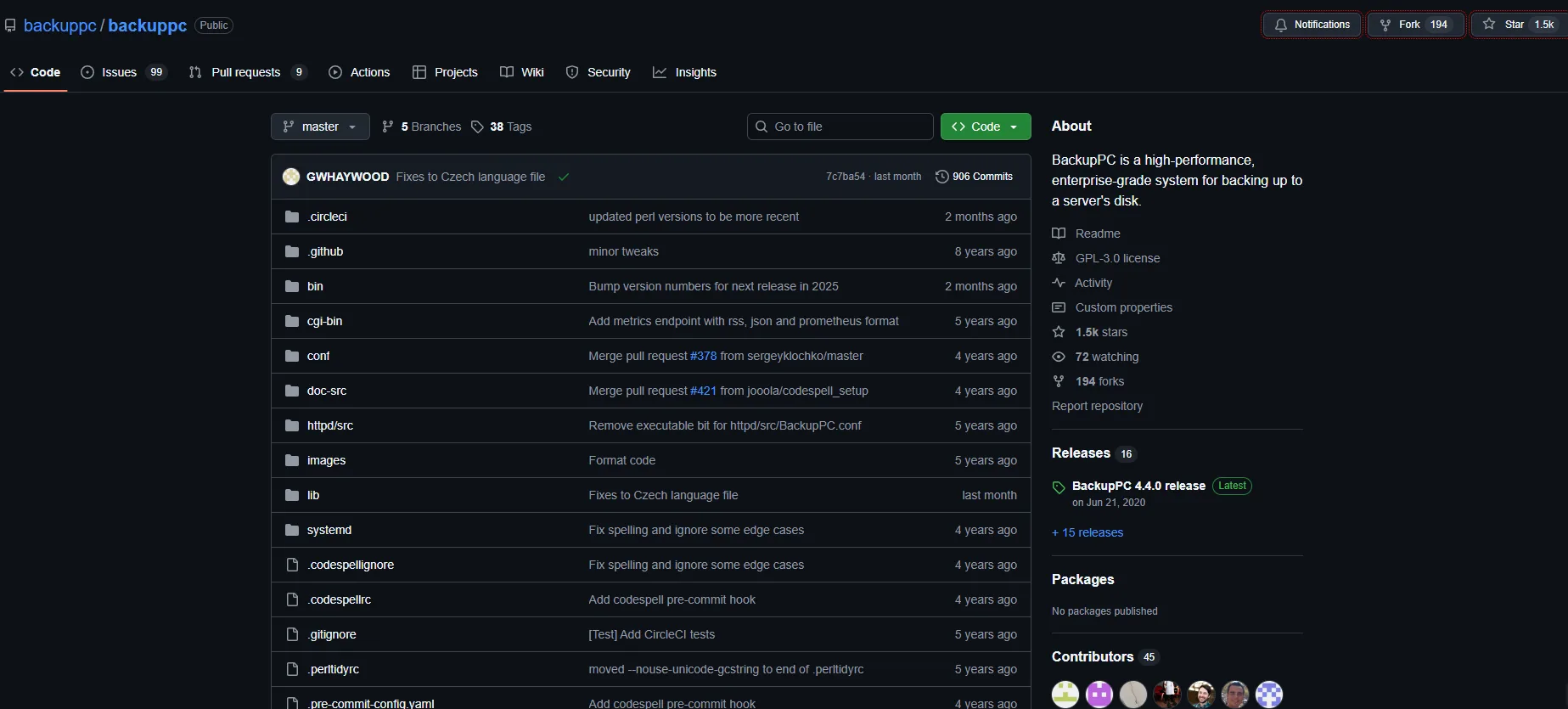Image resolution: width=1568 pixels, height=709 pixels.
Task: Click the watching eye icon
Action: point(1059,357)
